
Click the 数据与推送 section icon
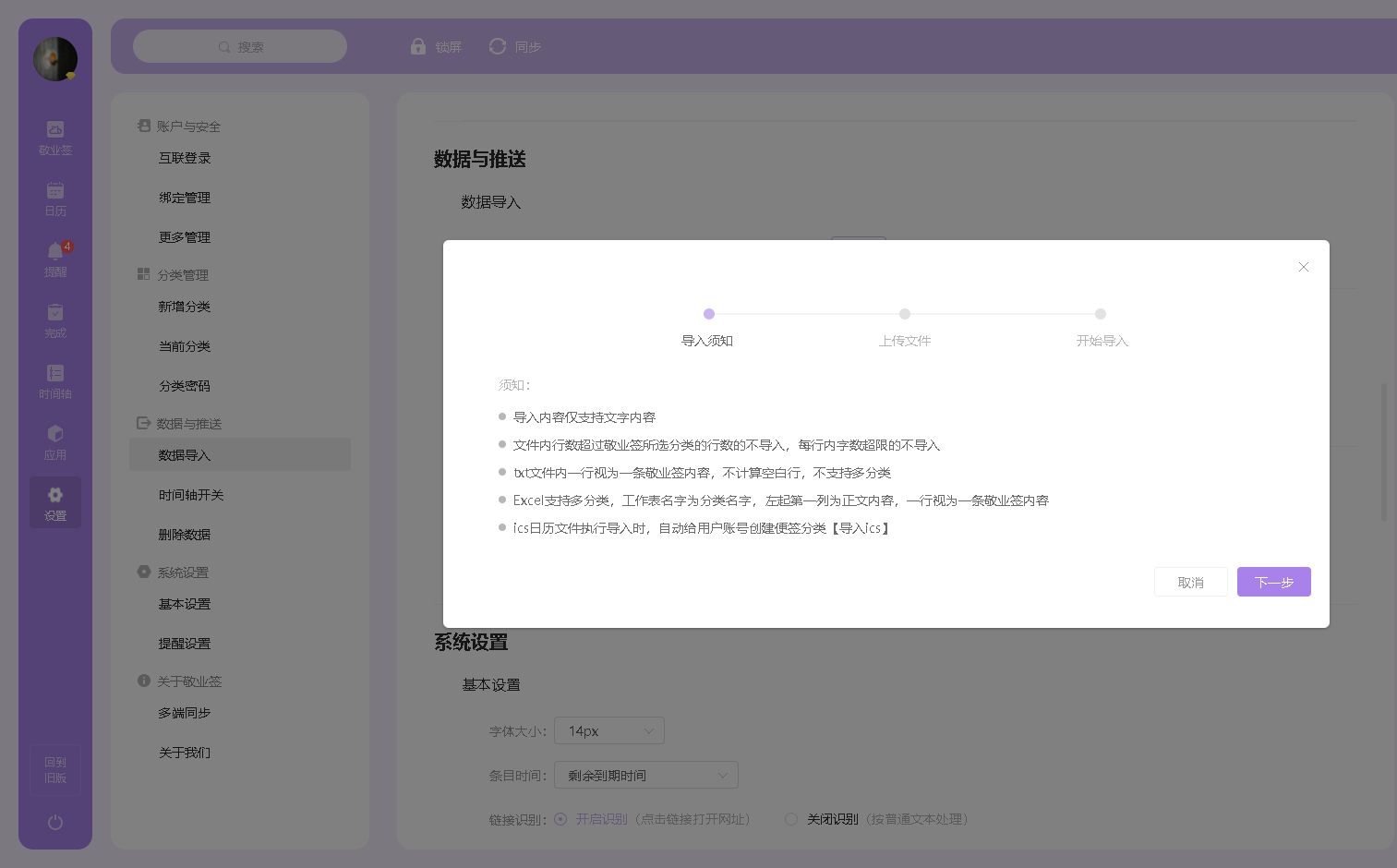144,423
